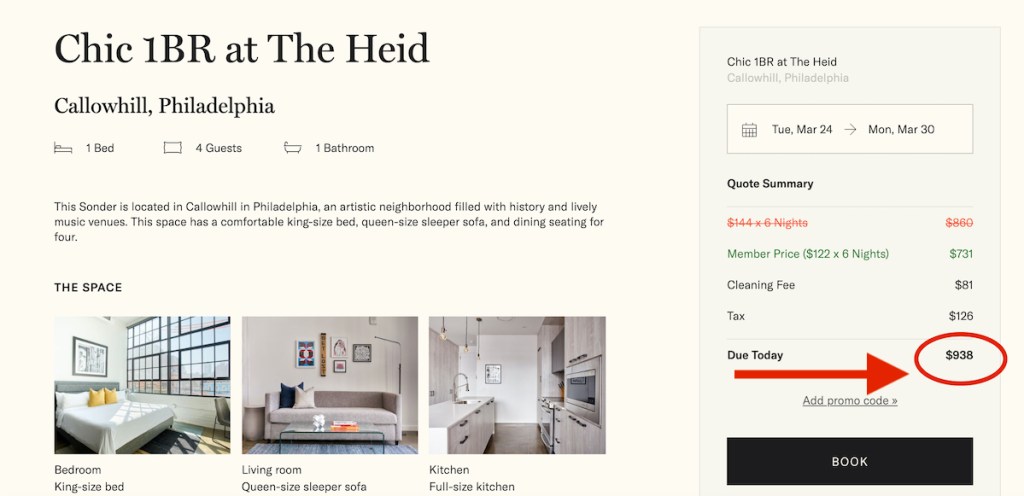Select the Tue, Mar 24 check-in date

coord(802,130)
